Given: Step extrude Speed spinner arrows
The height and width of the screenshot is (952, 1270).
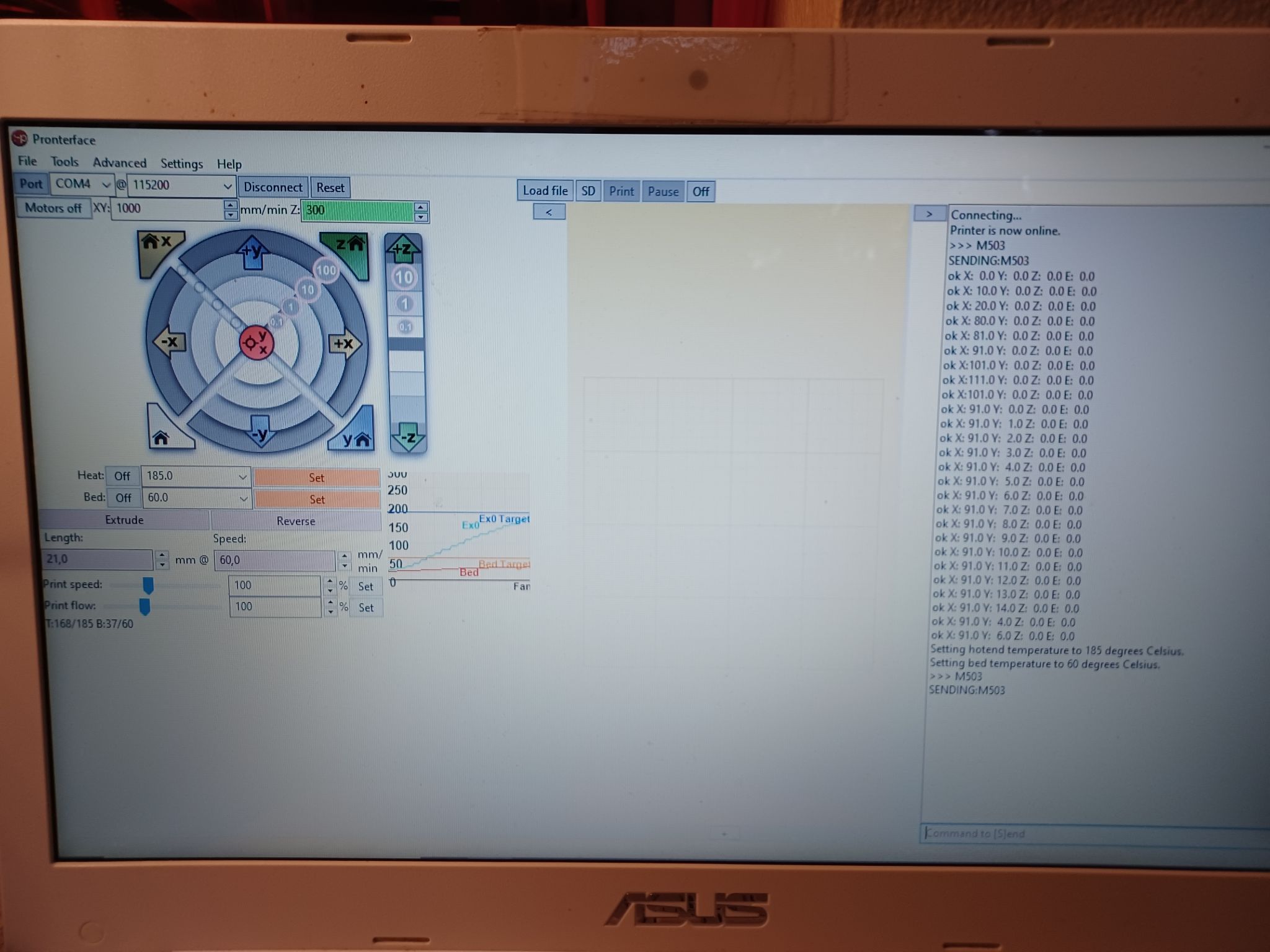Looking at the screenshot, I should pos(345,561).
